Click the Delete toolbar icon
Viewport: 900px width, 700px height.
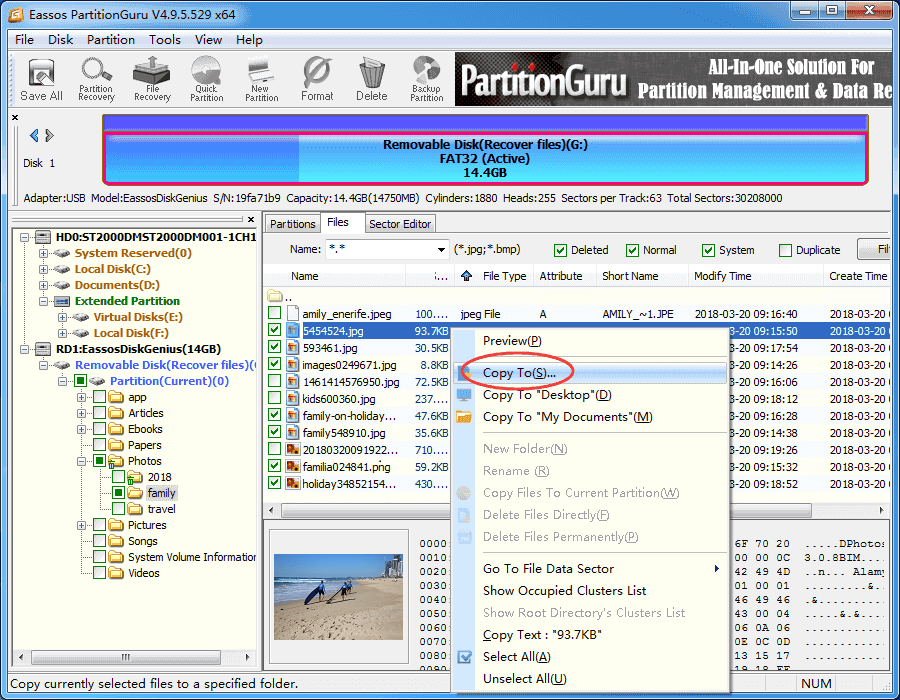pos(371,80)
